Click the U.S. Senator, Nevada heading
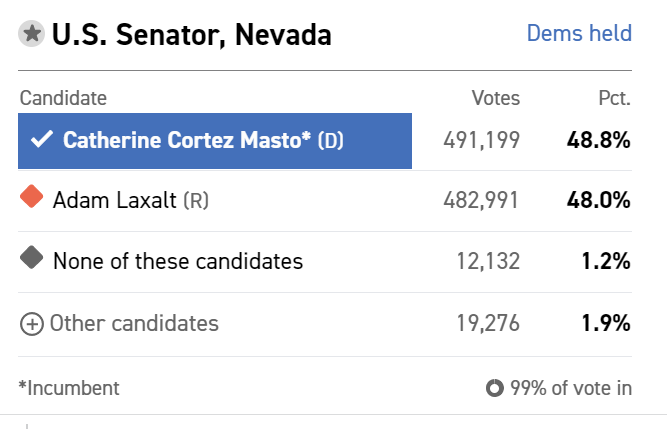The width and height of the screenshot is (667, 429). click(x=191, y=35)
